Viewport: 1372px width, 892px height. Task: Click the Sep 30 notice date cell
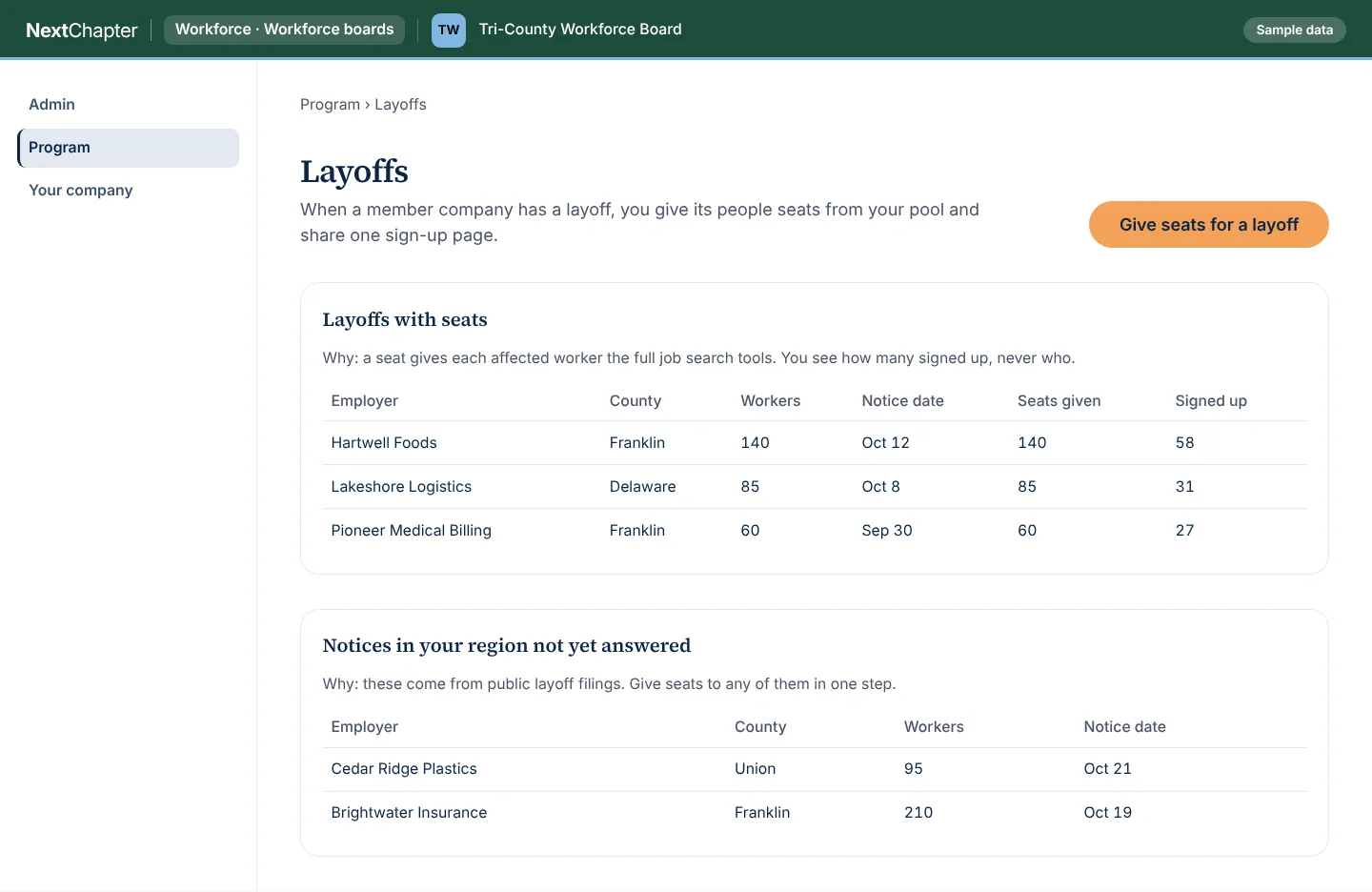[886, 531]
